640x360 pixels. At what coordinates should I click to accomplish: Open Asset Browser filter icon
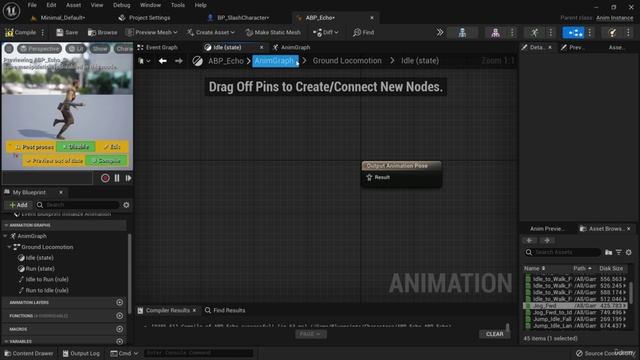619,253
